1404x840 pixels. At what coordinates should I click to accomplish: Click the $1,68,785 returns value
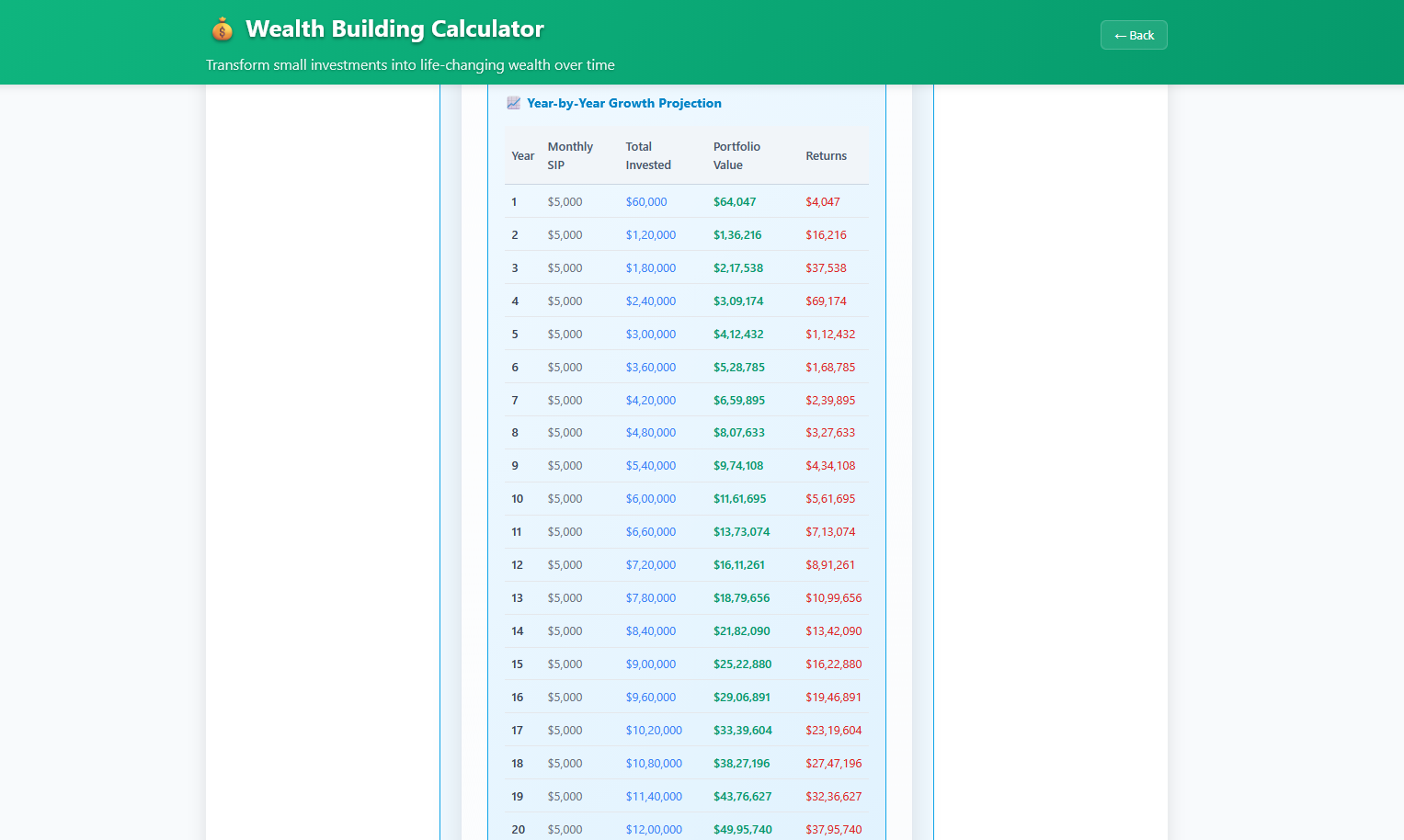[830, 367]
